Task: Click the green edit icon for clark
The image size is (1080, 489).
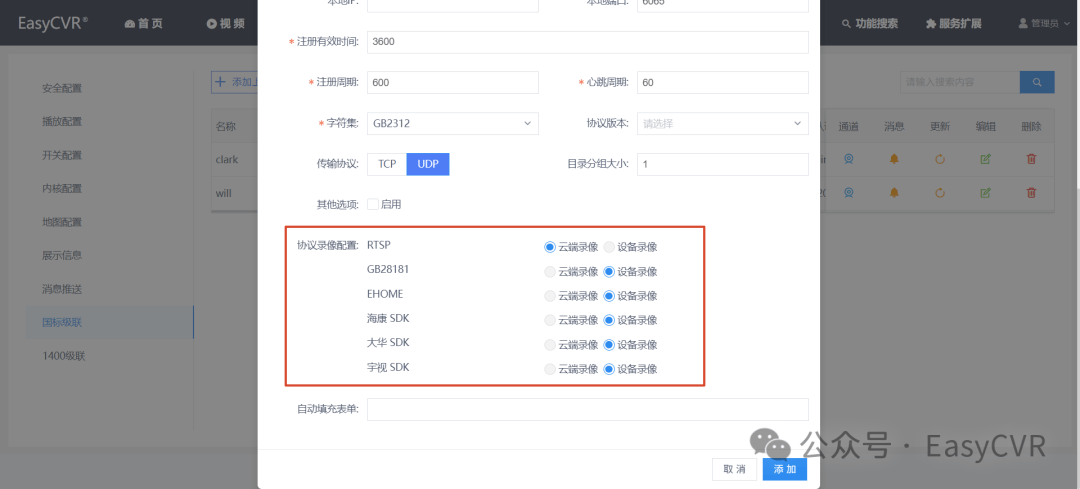Action: point(985,159)
